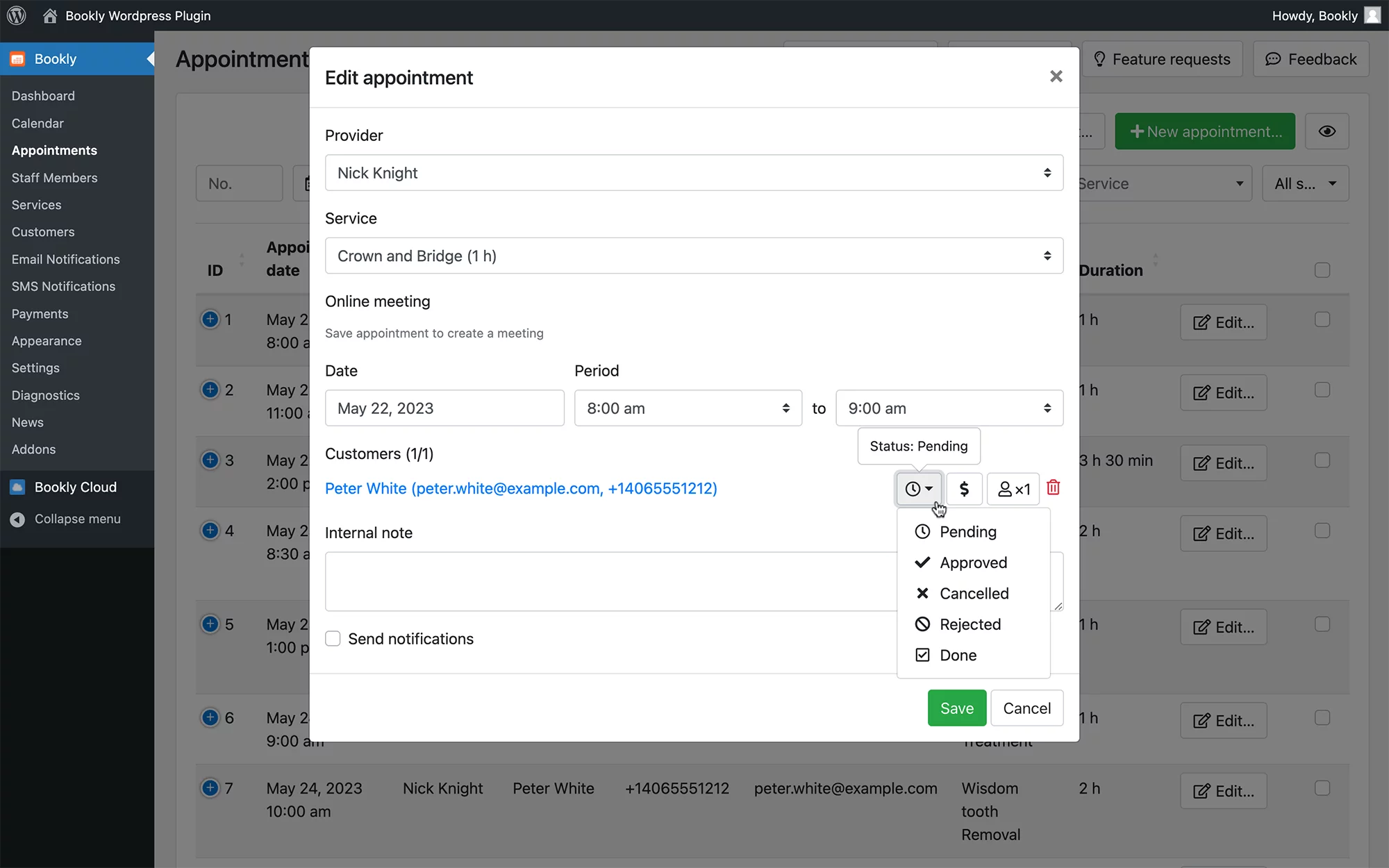Select Cancelled status from the menu

coord(973,593)
